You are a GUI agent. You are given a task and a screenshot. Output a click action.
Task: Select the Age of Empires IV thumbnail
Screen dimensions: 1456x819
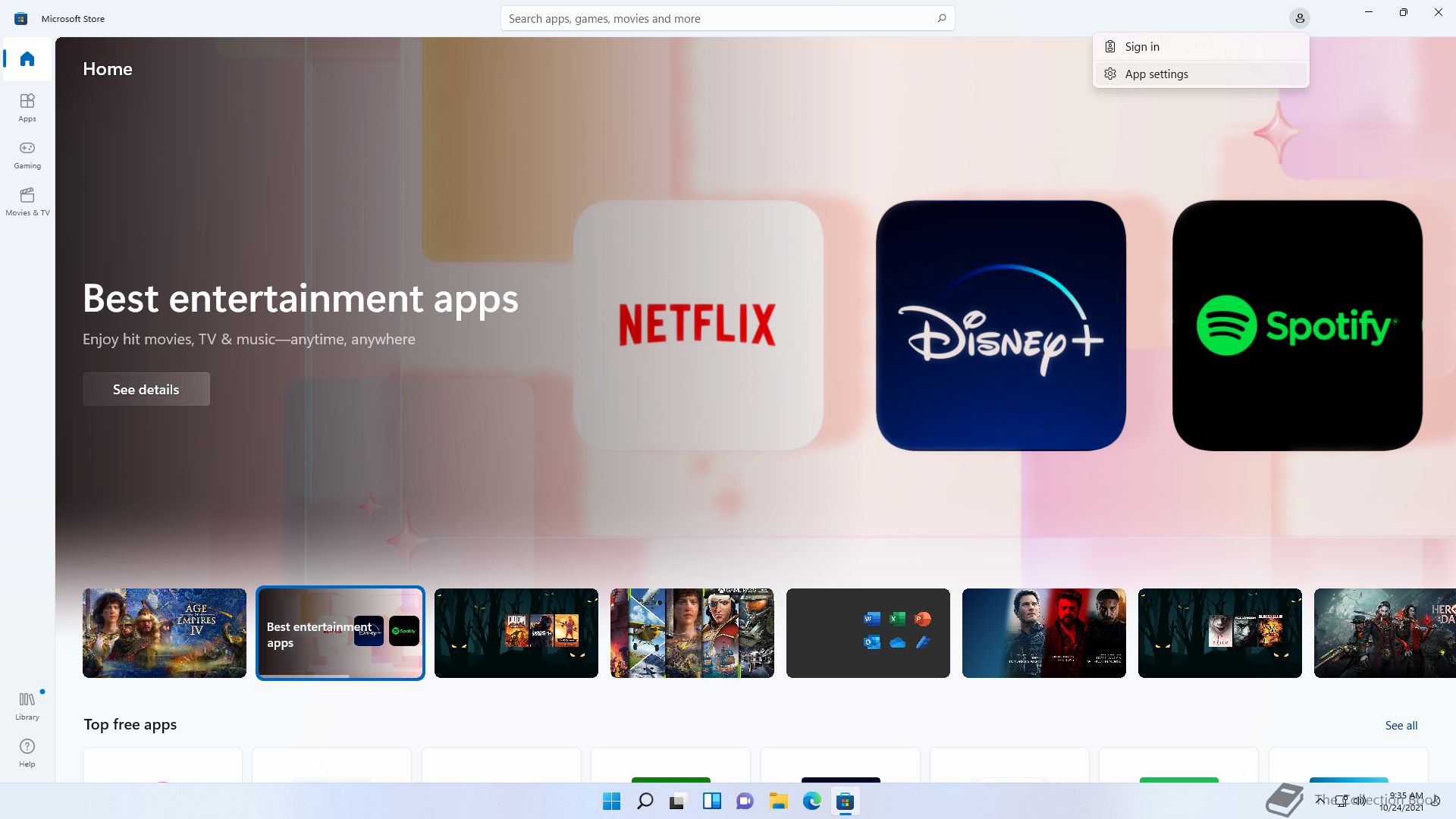click(x=165, y=633)
